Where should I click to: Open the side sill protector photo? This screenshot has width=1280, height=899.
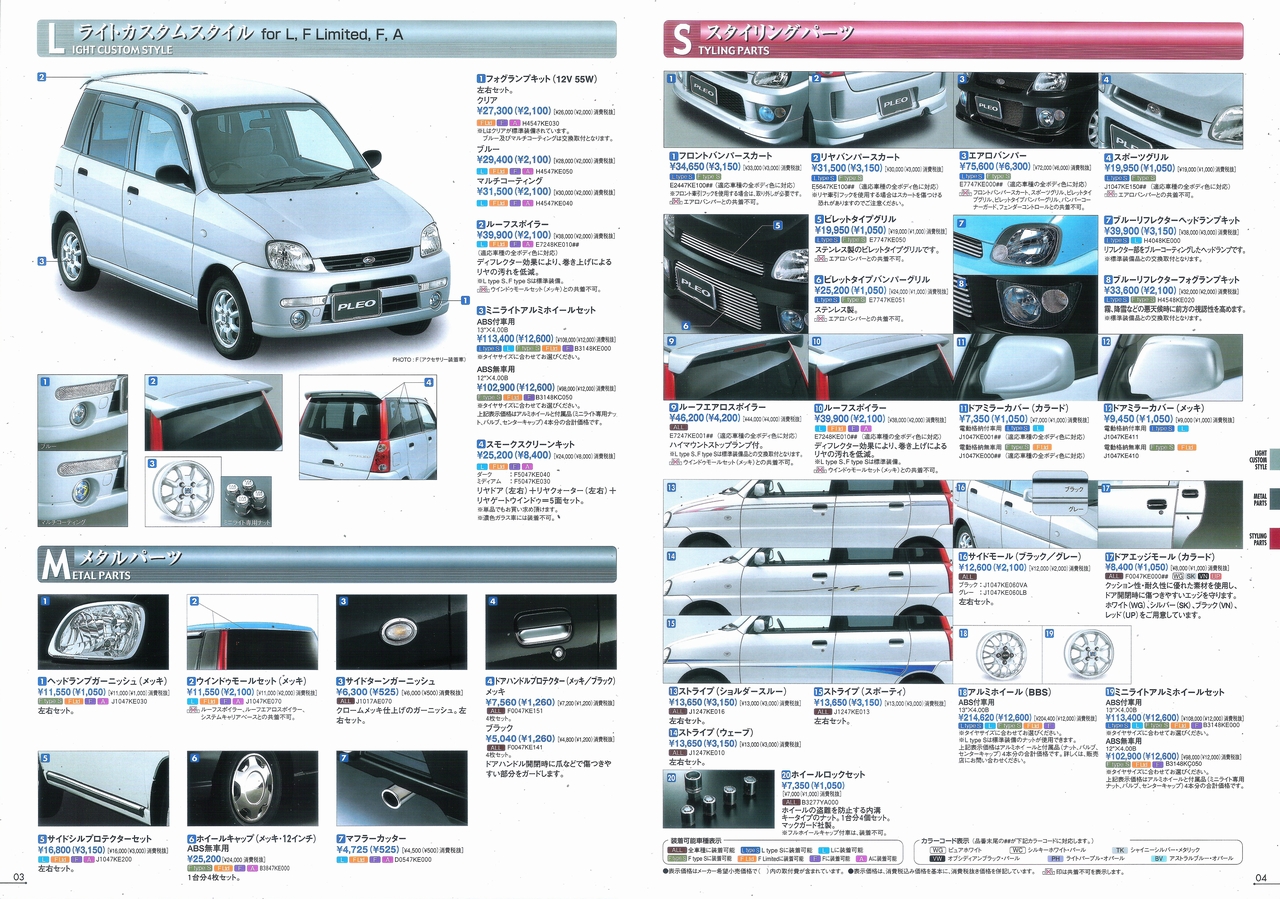(103, 789)
